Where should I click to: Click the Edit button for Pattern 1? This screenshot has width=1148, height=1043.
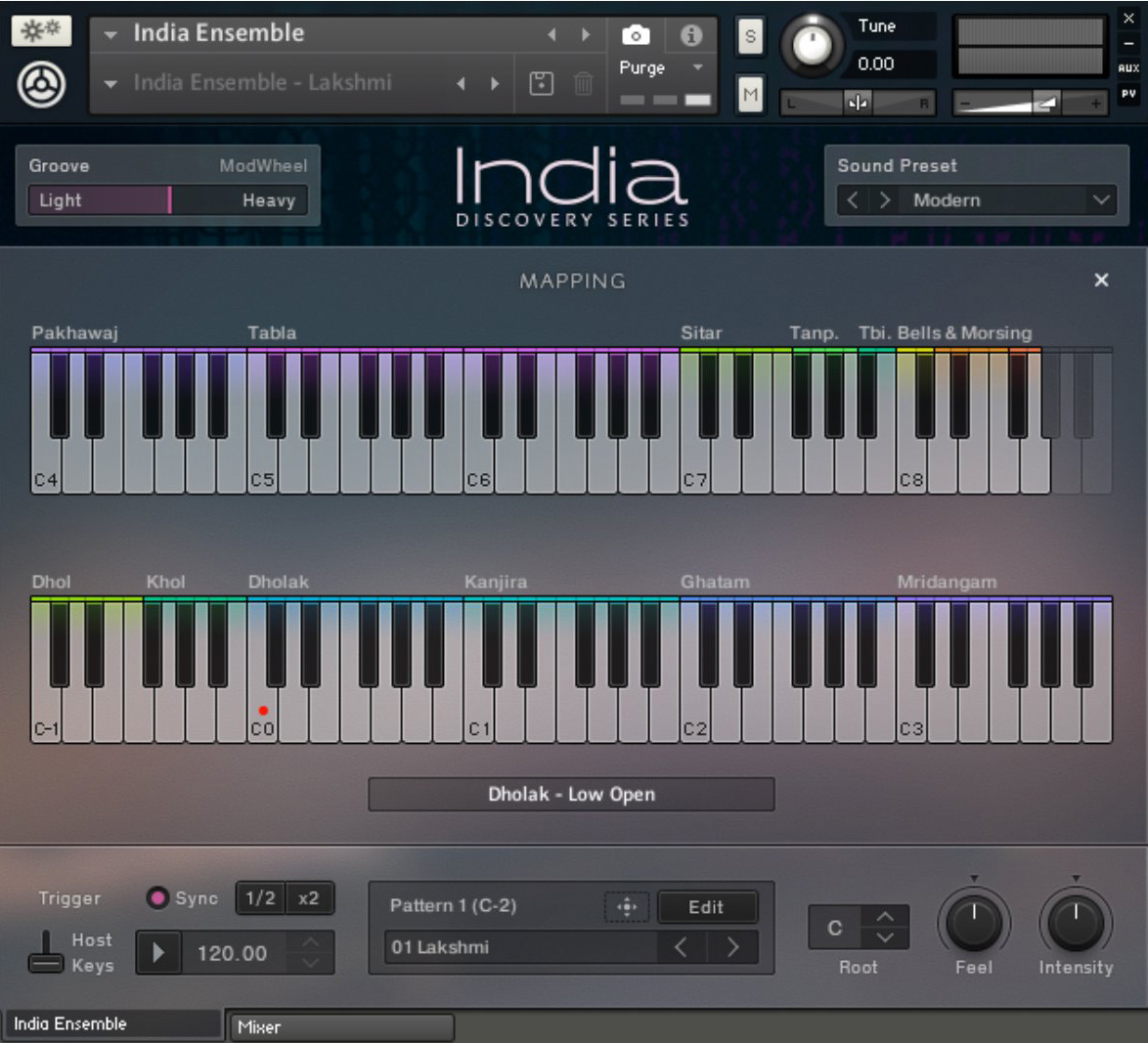707,908
